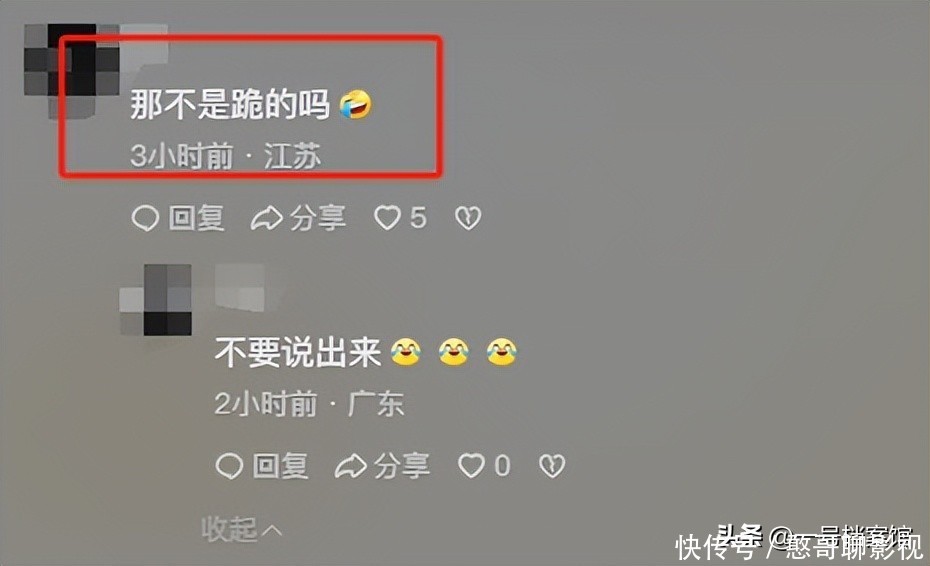Like the Jiangsu comment that has 5 likes
The width and height of the screenshot is (930, 566).
387,218
